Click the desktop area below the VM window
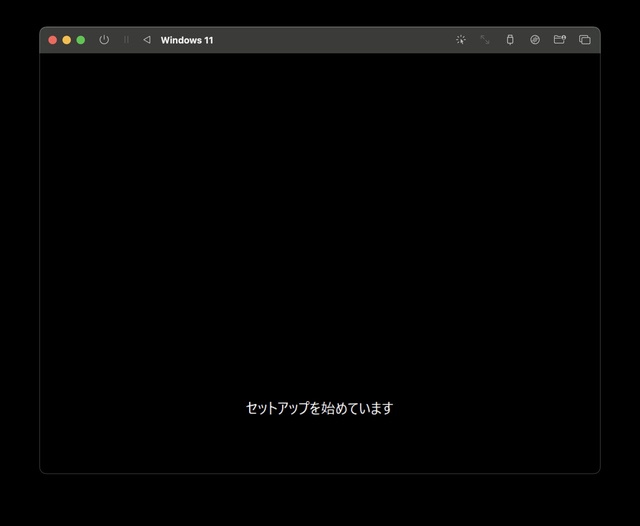The width and height of the screenshot is (640, 526). coord(320,500)
